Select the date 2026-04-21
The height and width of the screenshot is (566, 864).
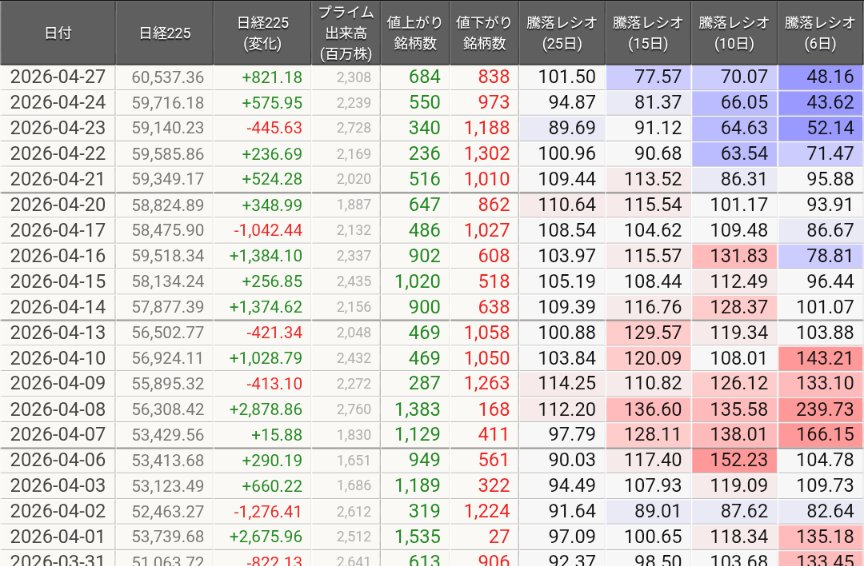pyautogui.click(x=58, y=179)
